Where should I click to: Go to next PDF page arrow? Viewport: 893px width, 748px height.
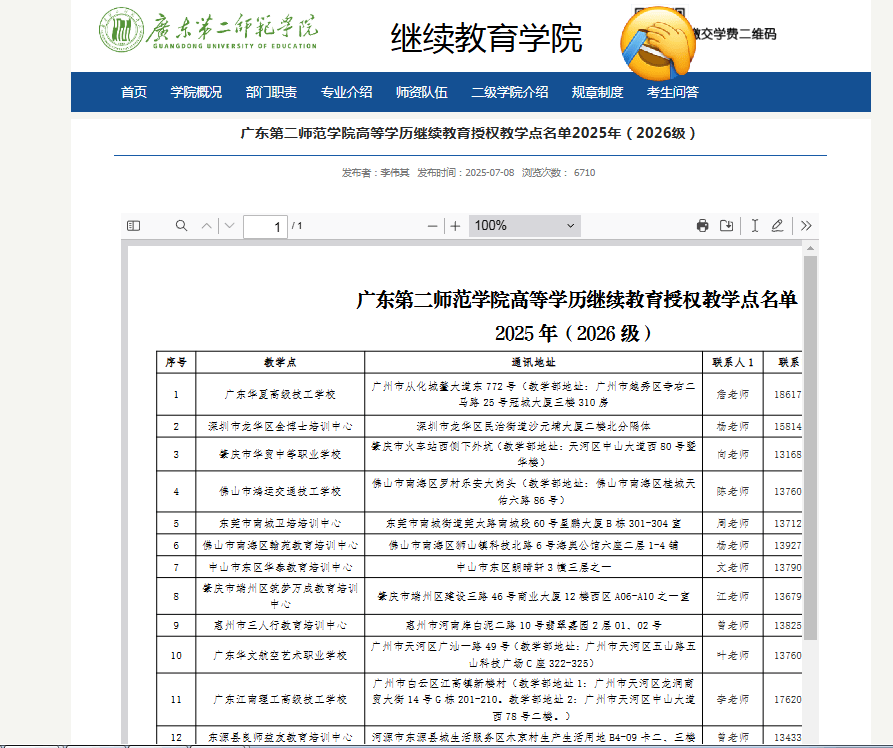230,226
